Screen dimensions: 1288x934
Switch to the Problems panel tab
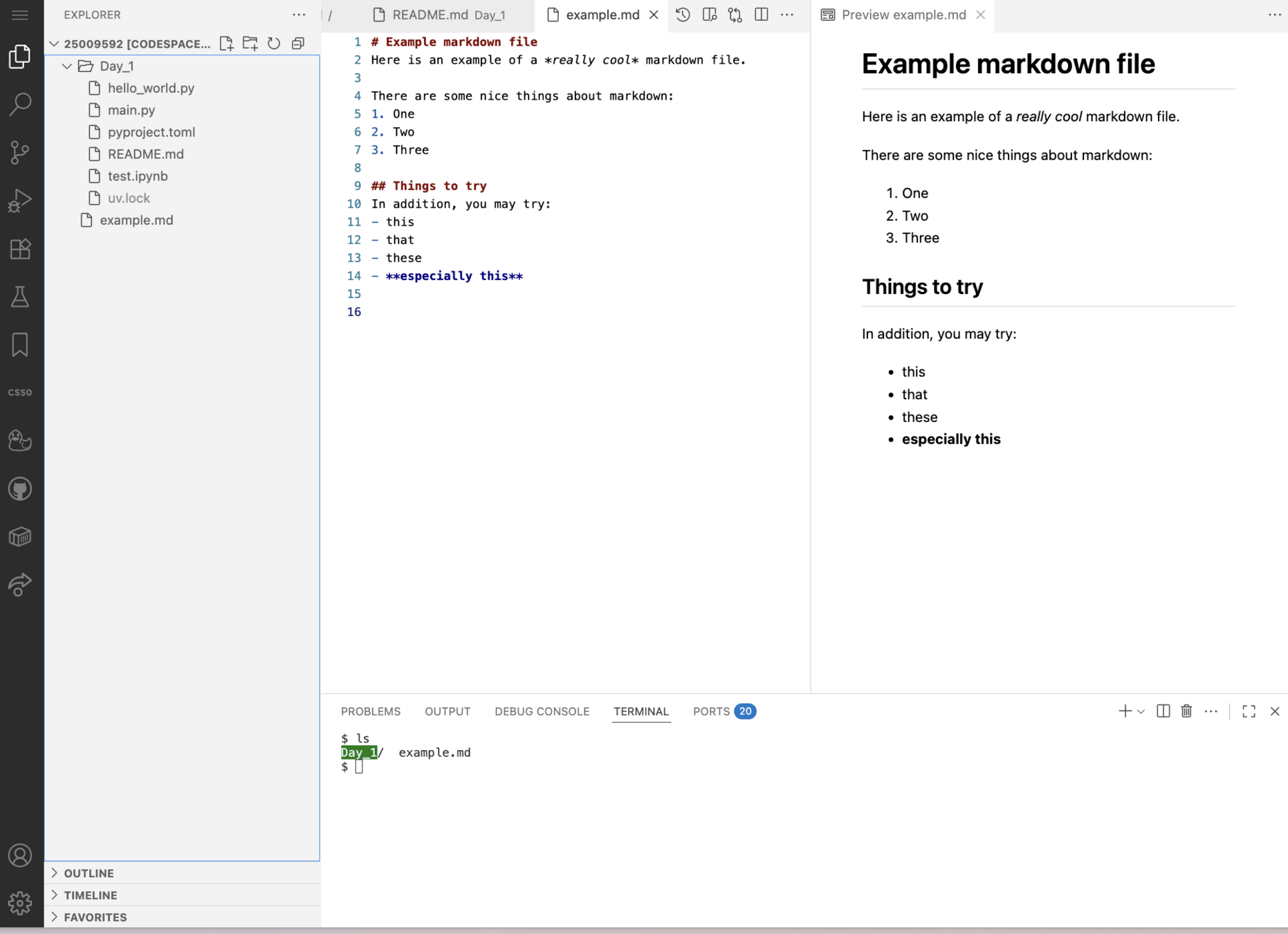click(371, 711)
